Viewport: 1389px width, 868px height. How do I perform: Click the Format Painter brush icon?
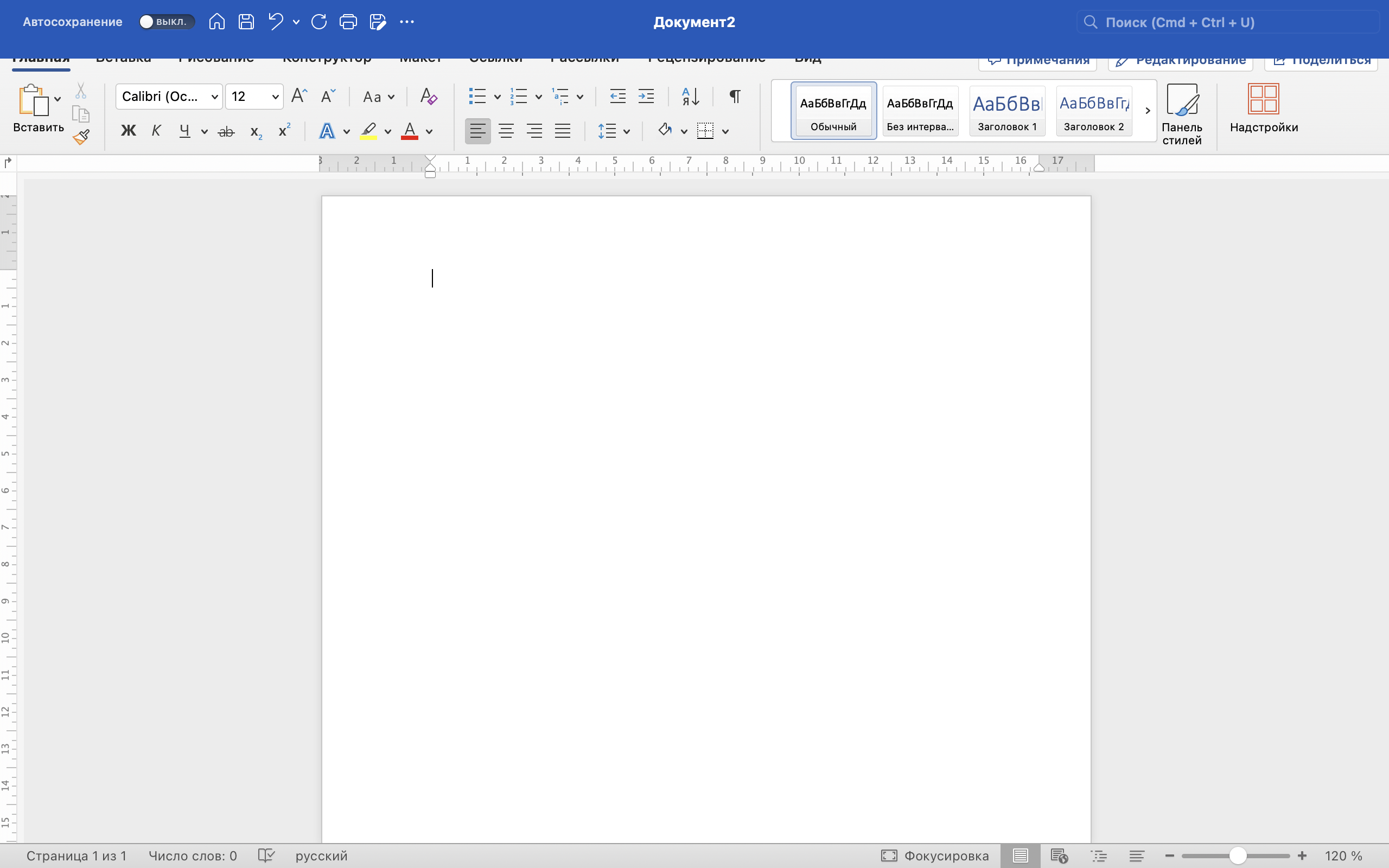point(81,137)
